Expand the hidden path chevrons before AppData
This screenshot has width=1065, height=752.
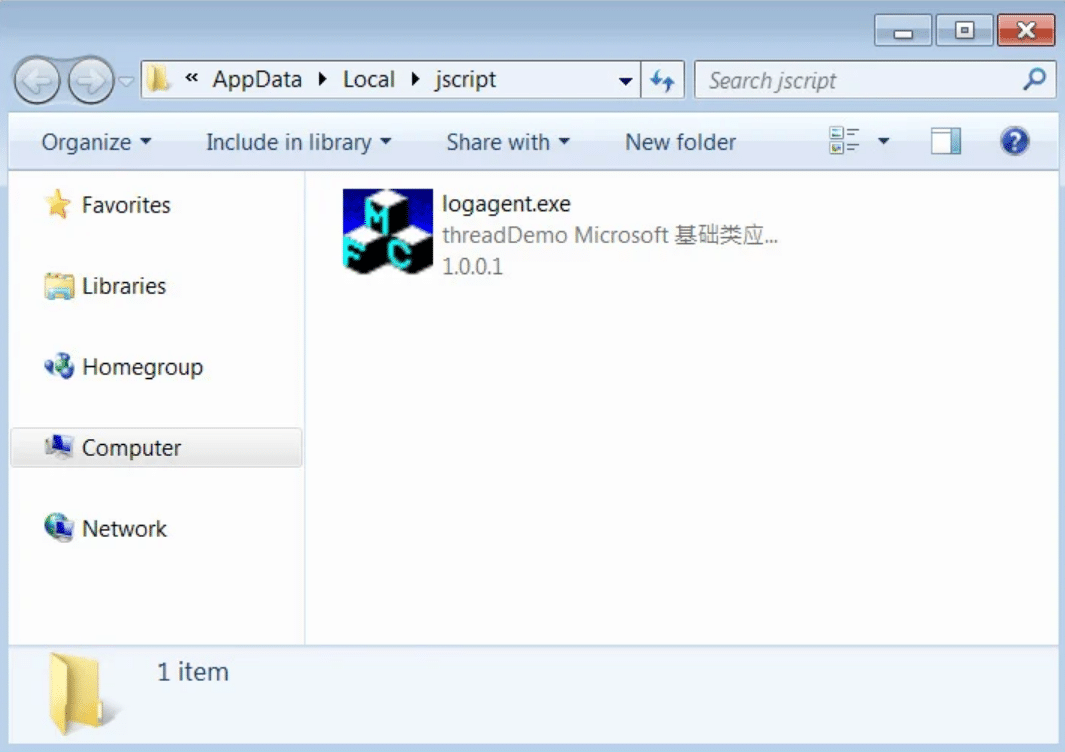(x=192, y=78)
